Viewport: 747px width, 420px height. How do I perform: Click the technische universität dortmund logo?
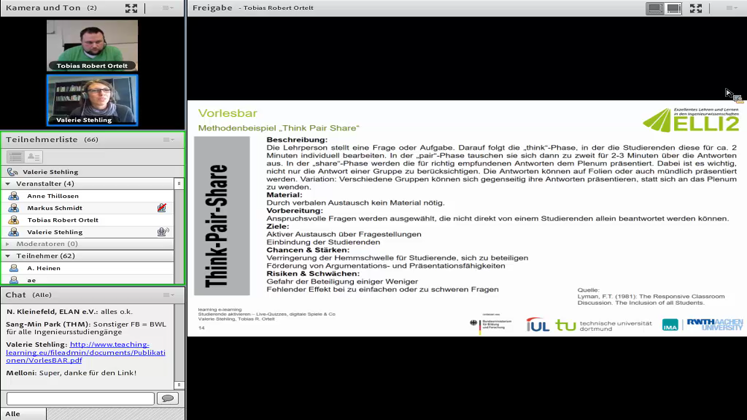[x=604, y=326]
